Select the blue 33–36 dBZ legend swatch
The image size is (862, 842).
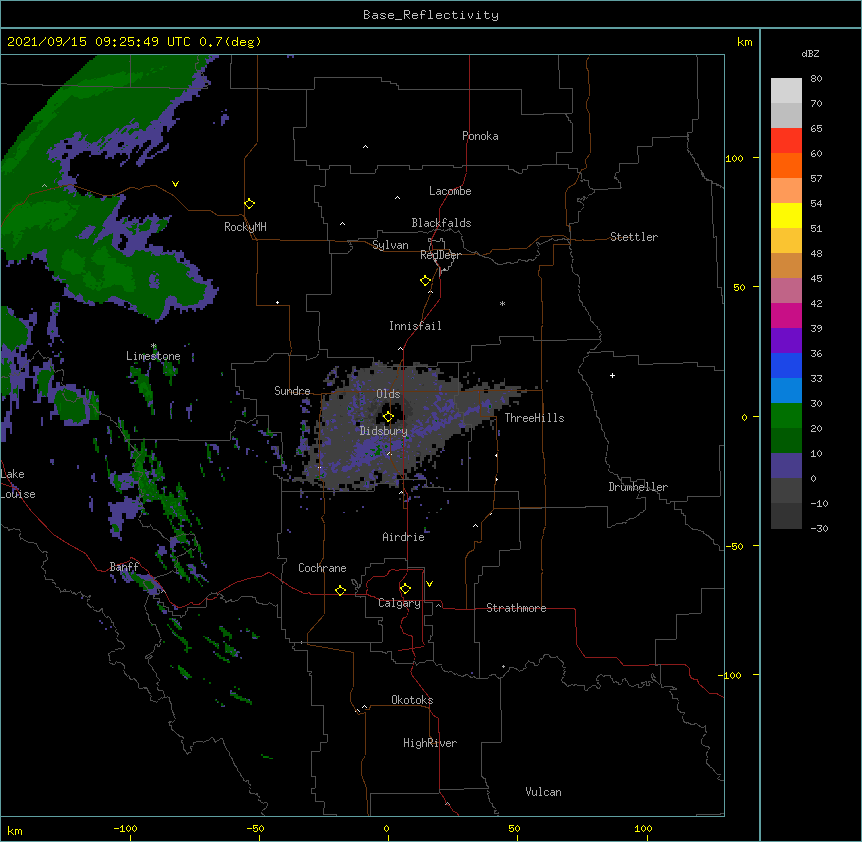click(786, 365)
